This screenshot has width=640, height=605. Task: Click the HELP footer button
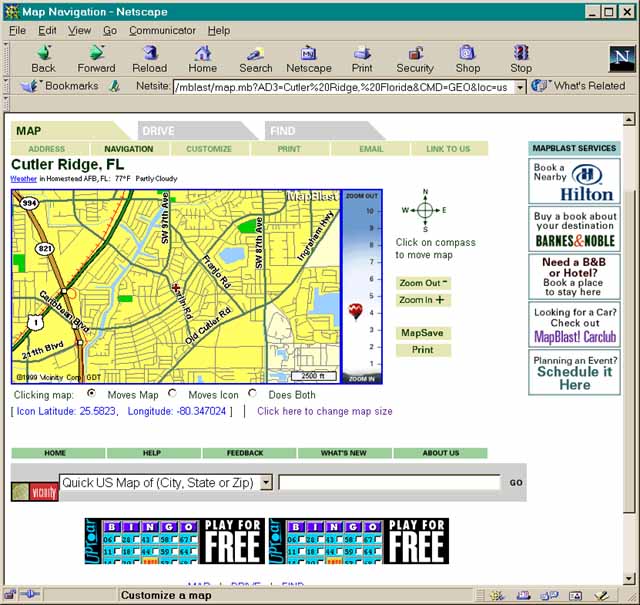tap(154, 453)
